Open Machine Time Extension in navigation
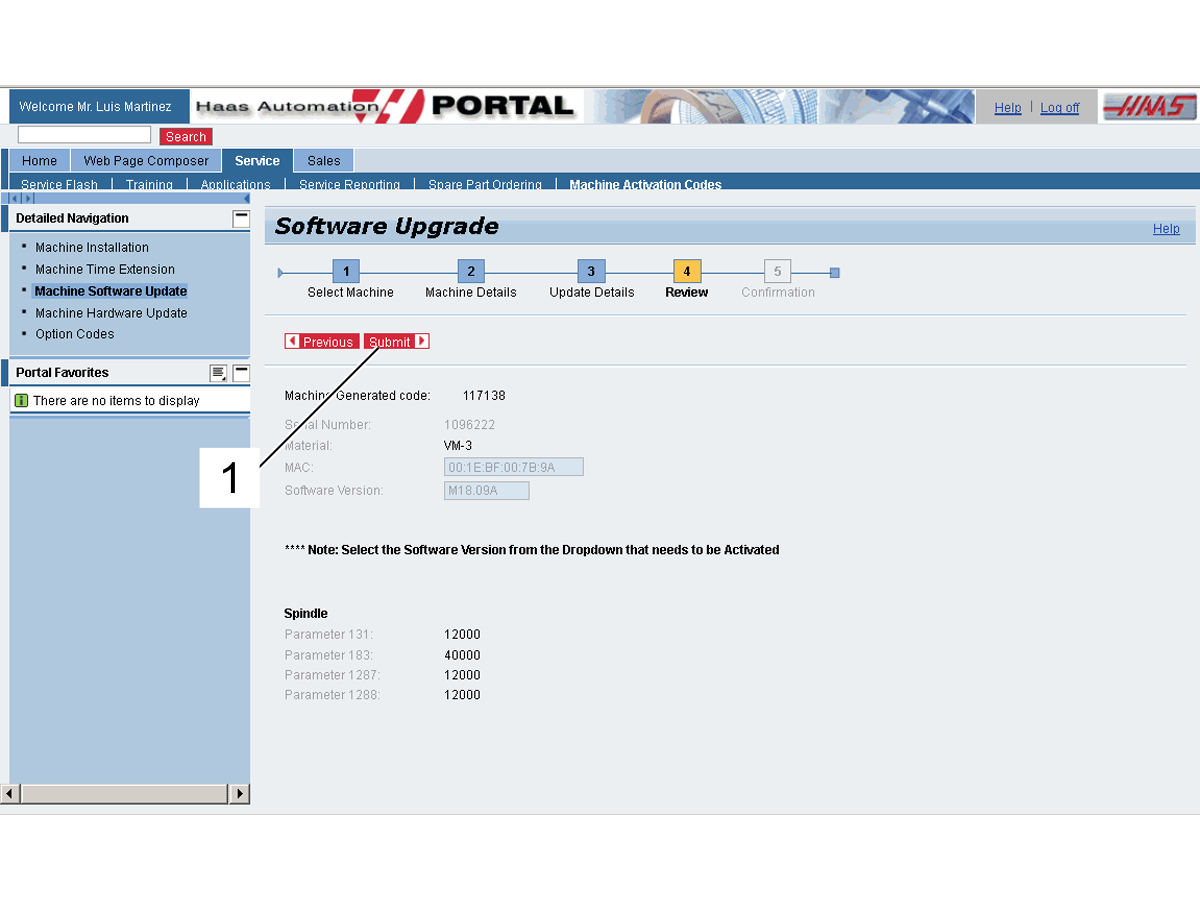 pyautogui.click(x=105, y=269)
